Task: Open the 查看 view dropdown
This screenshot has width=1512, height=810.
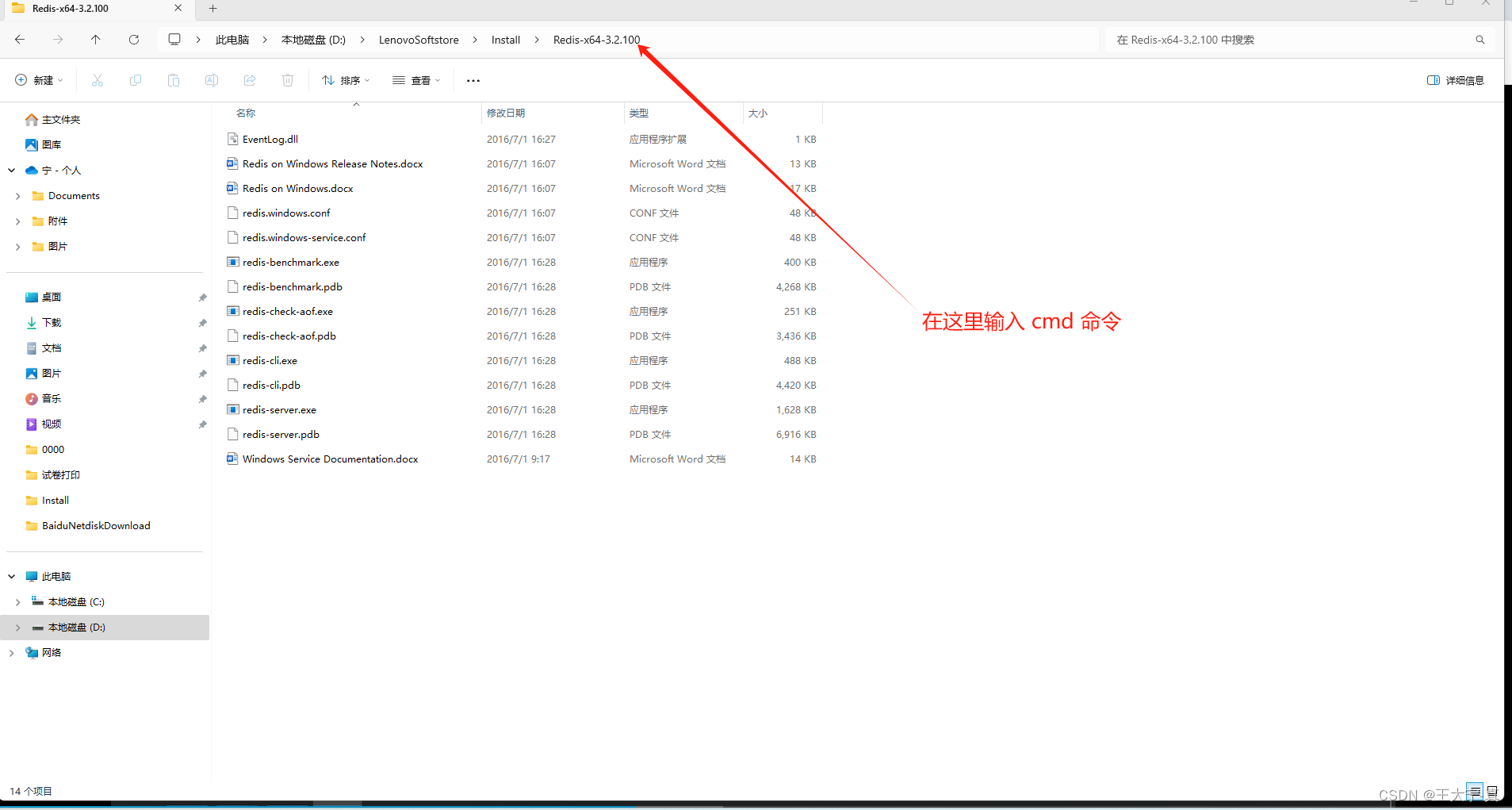Action: [416, 80]
